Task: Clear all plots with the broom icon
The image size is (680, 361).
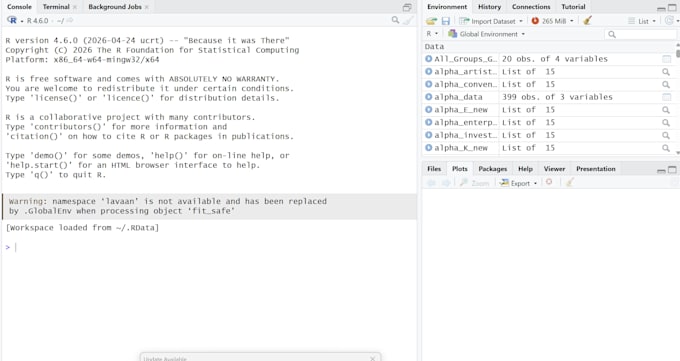Action: 570,183
